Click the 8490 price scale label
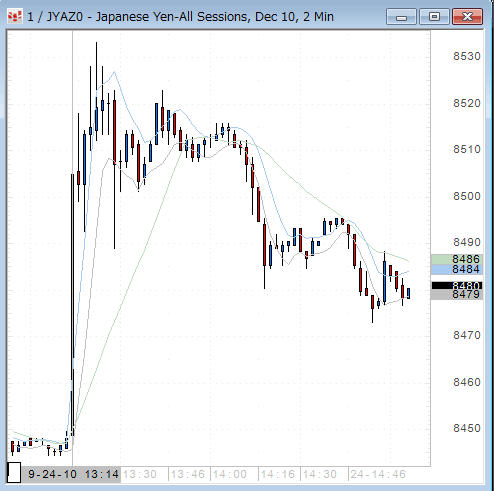 click(467, 242)
